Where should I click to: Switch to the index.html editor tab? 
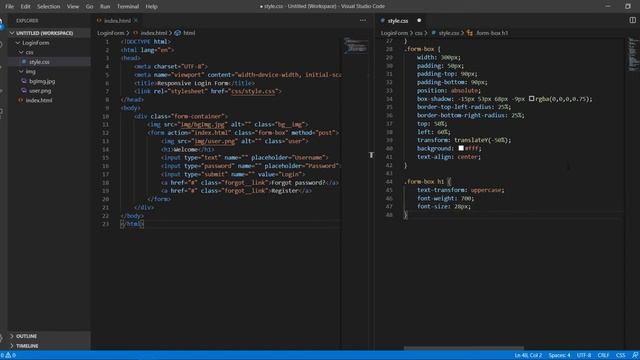(x=118, y=20)
